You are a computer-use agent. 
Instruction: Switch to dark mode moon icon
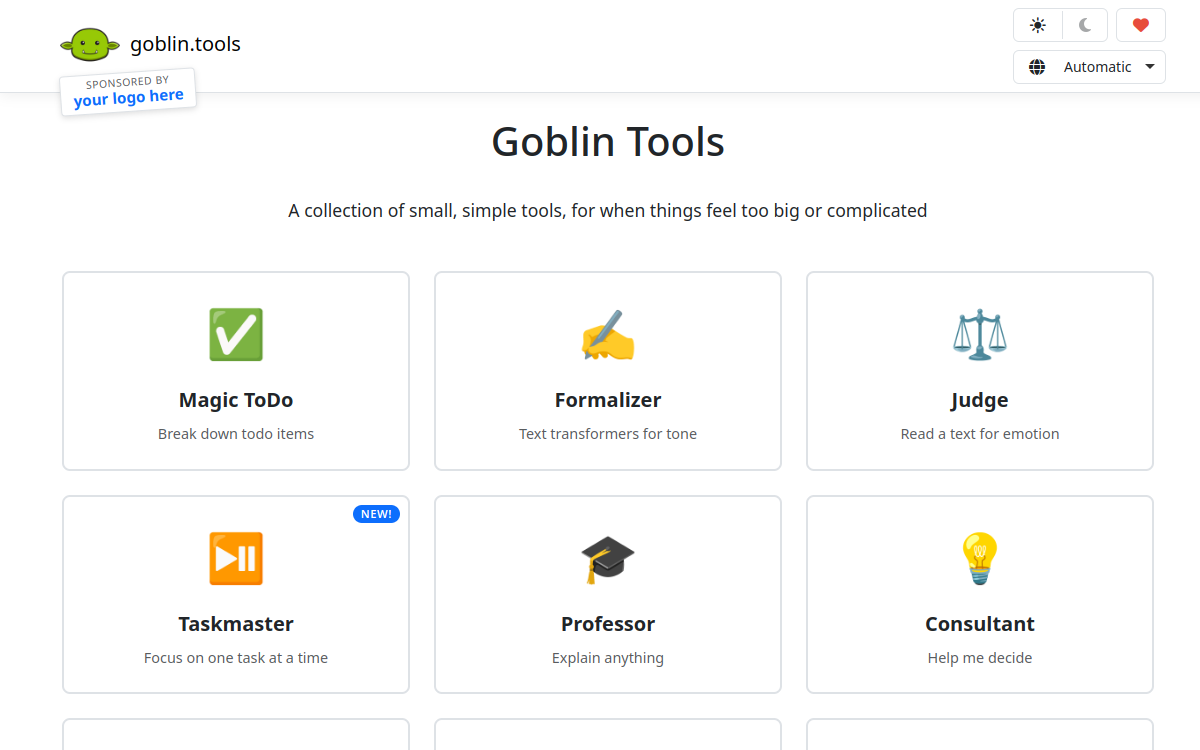1085,26
